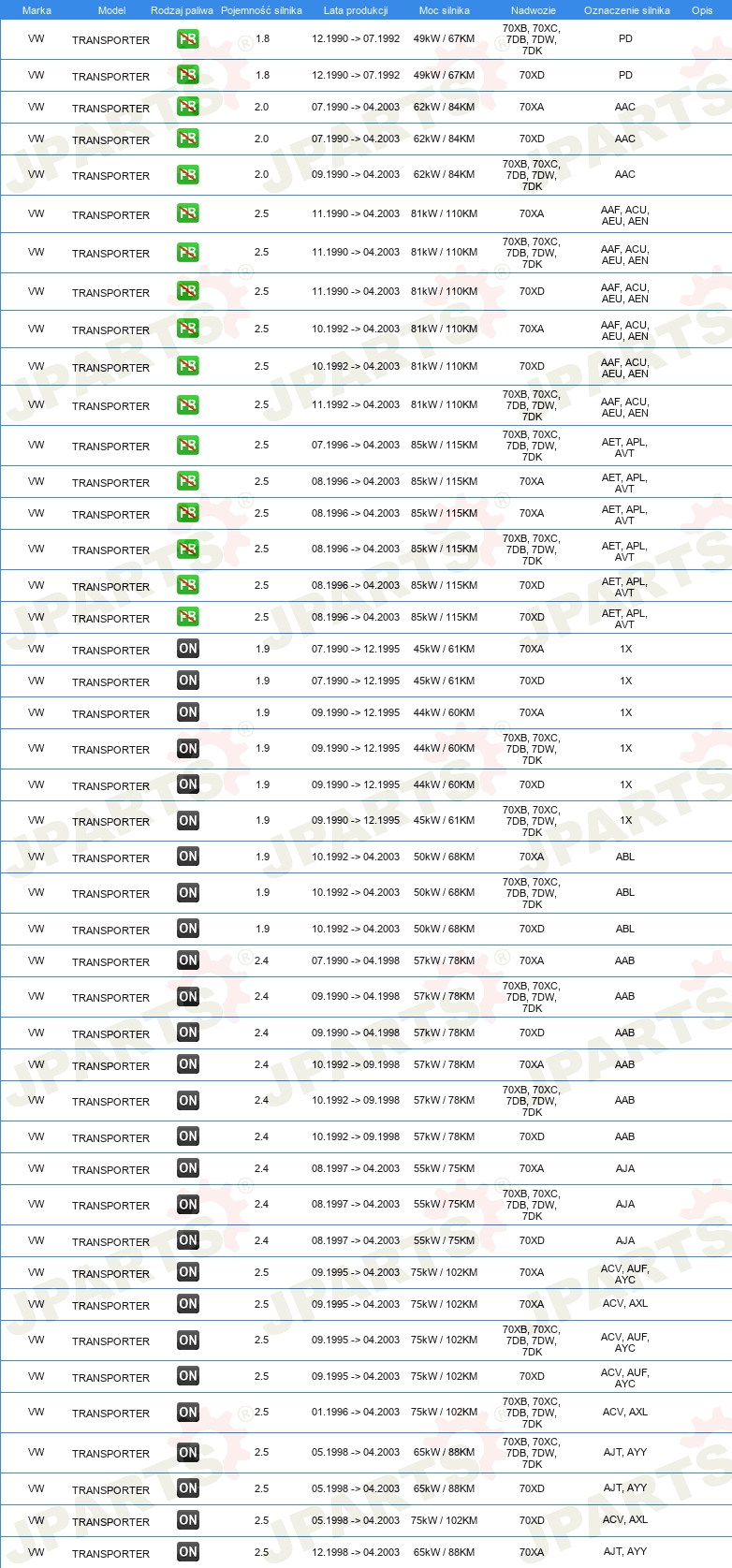Screen dimensions: 732x1568
Task: Click diesel ON icon in AJA 70XA row
Action: (x=188, y=1168)
